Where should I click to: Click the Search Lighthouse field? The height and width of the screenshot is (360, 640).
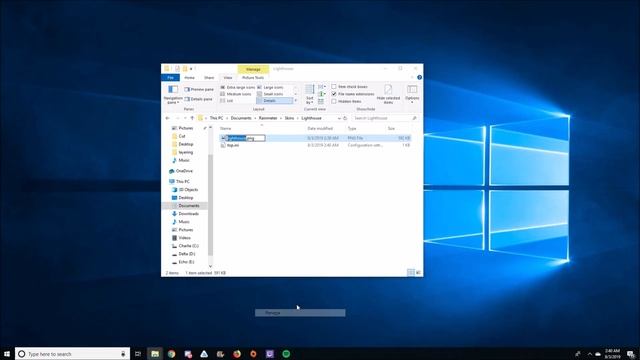[385, 118]
